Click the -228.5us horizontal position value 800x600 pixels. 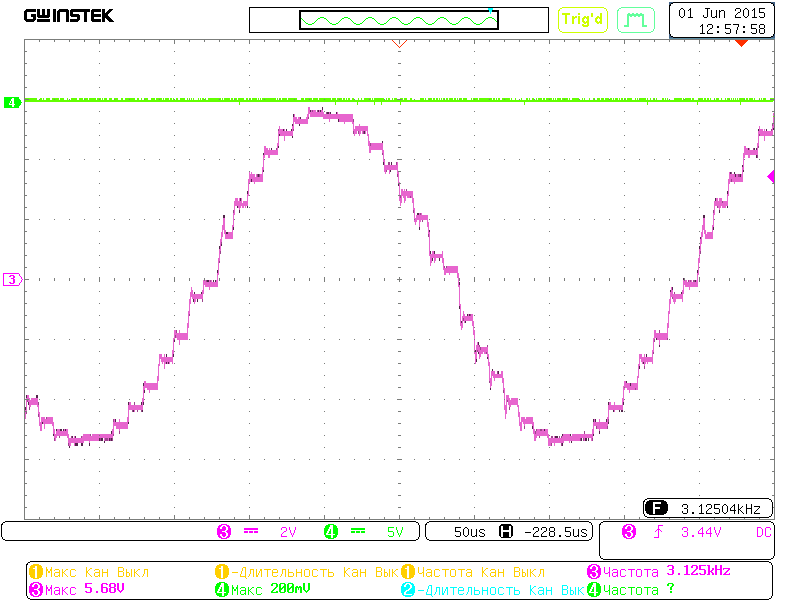[556, 532]
